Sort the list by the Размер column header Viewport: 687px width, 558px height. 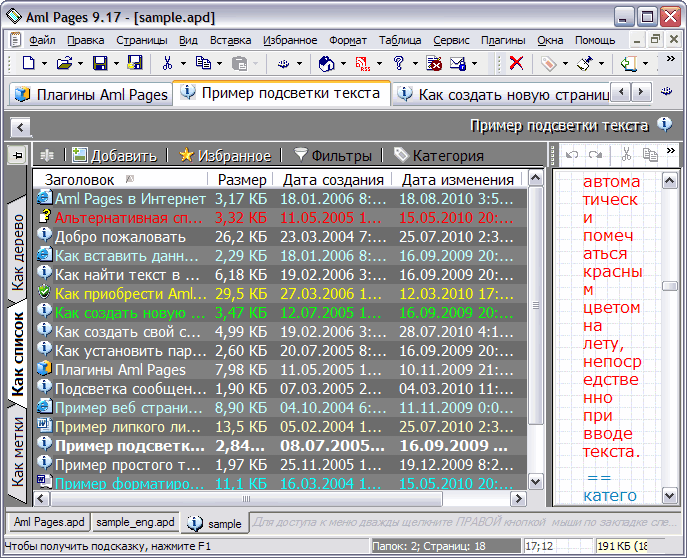coord(241,180)
